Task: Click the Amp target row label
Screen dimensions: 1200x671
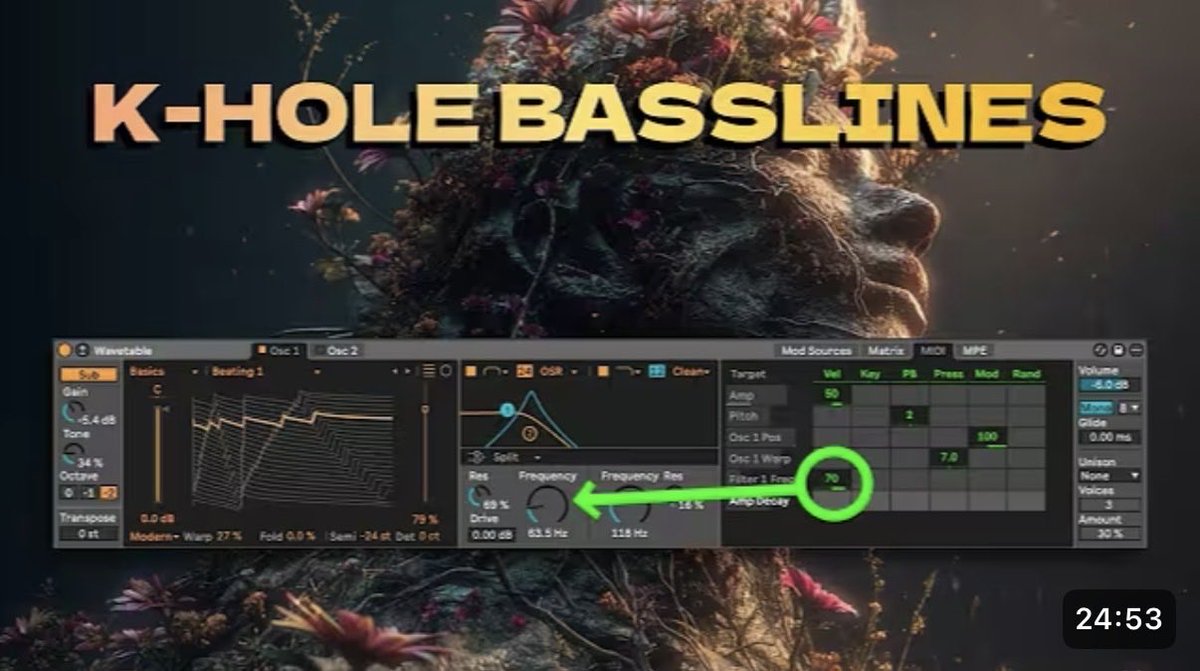Action: click(756, 395)
